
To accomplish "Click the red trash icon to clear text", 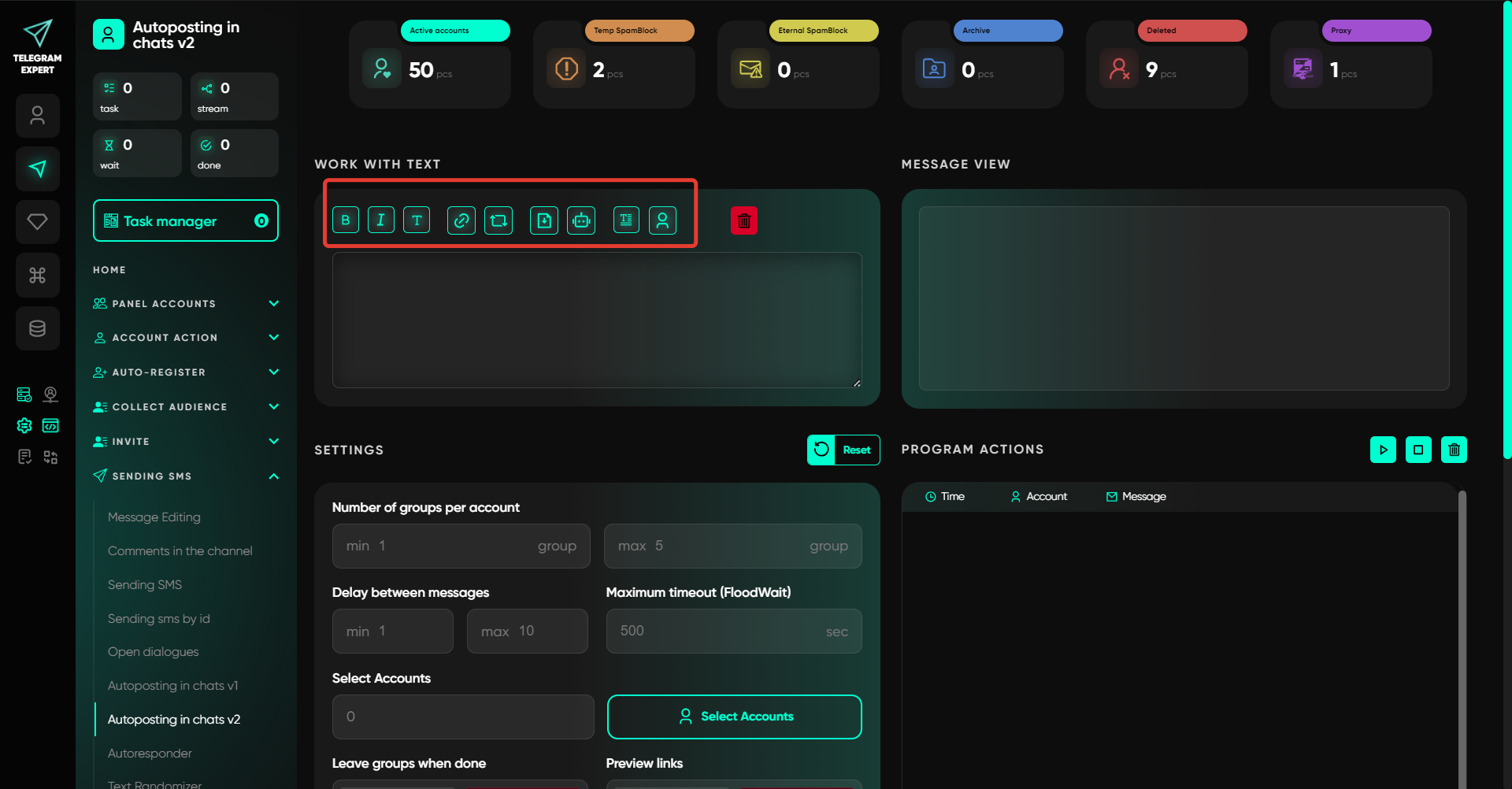I will point(744,221).
